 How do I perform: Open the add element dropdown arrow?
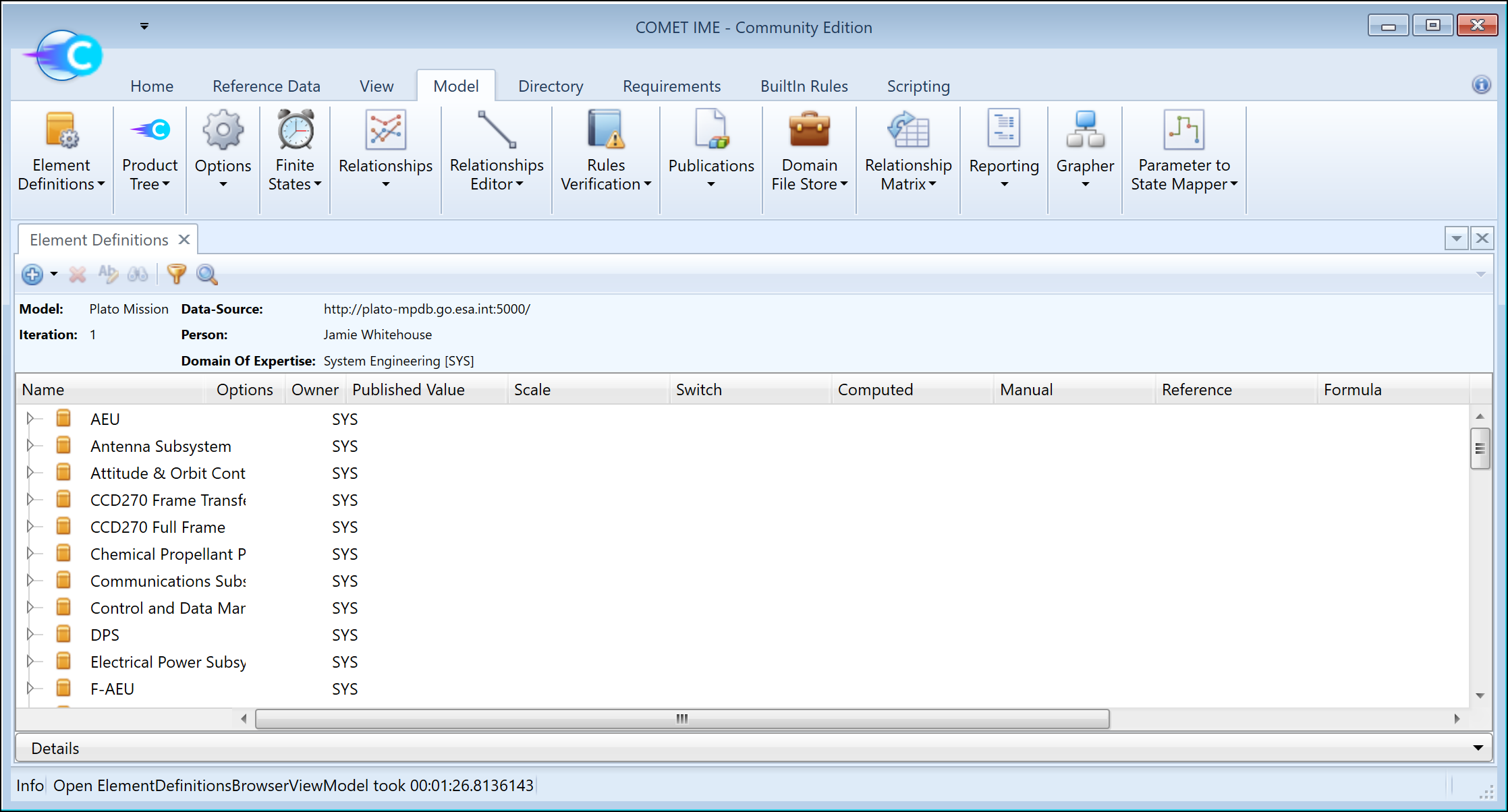coord(54,274)
